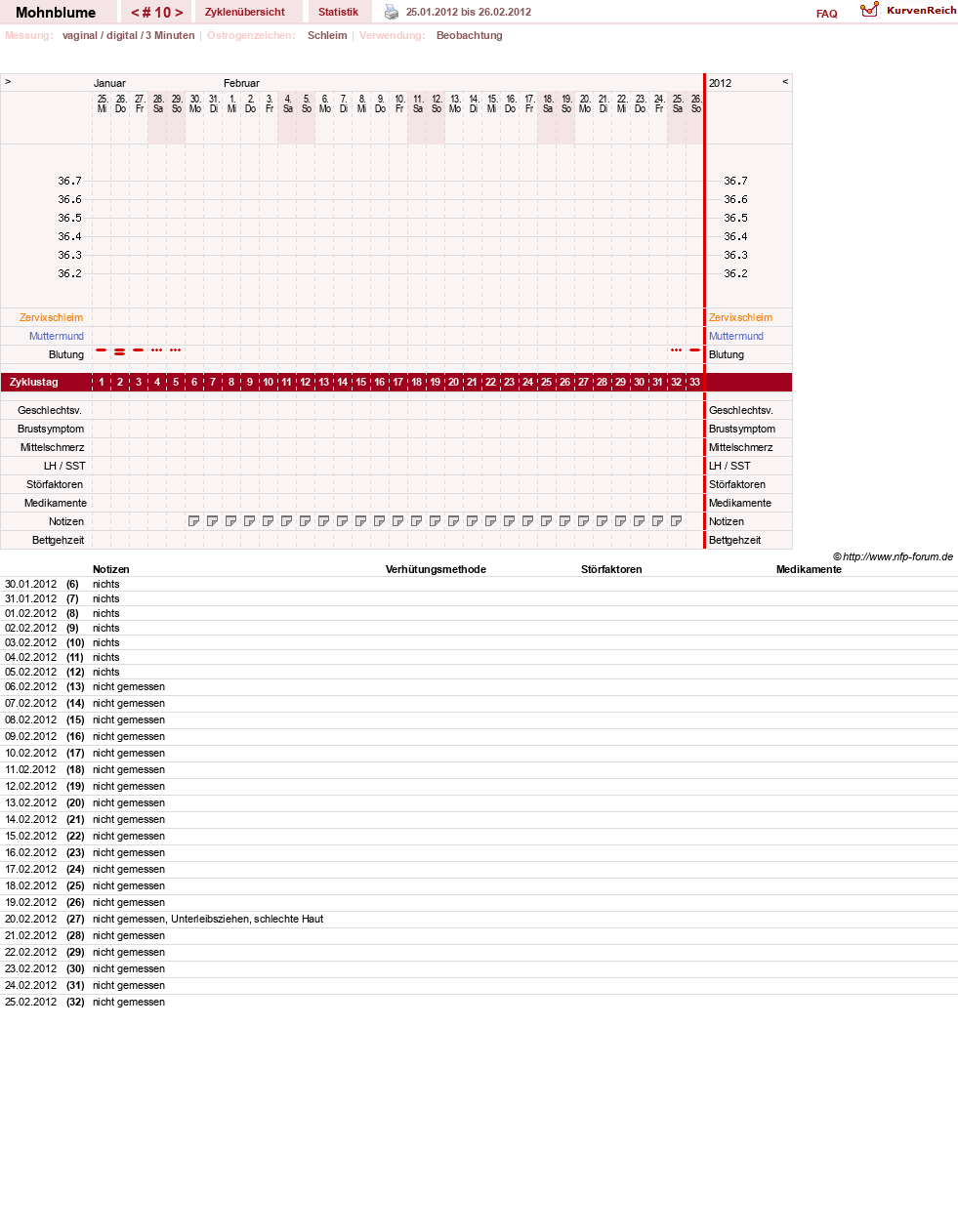
Task: Collapse the 2012 column with the '<' arrow
Action: pos(784,82)
